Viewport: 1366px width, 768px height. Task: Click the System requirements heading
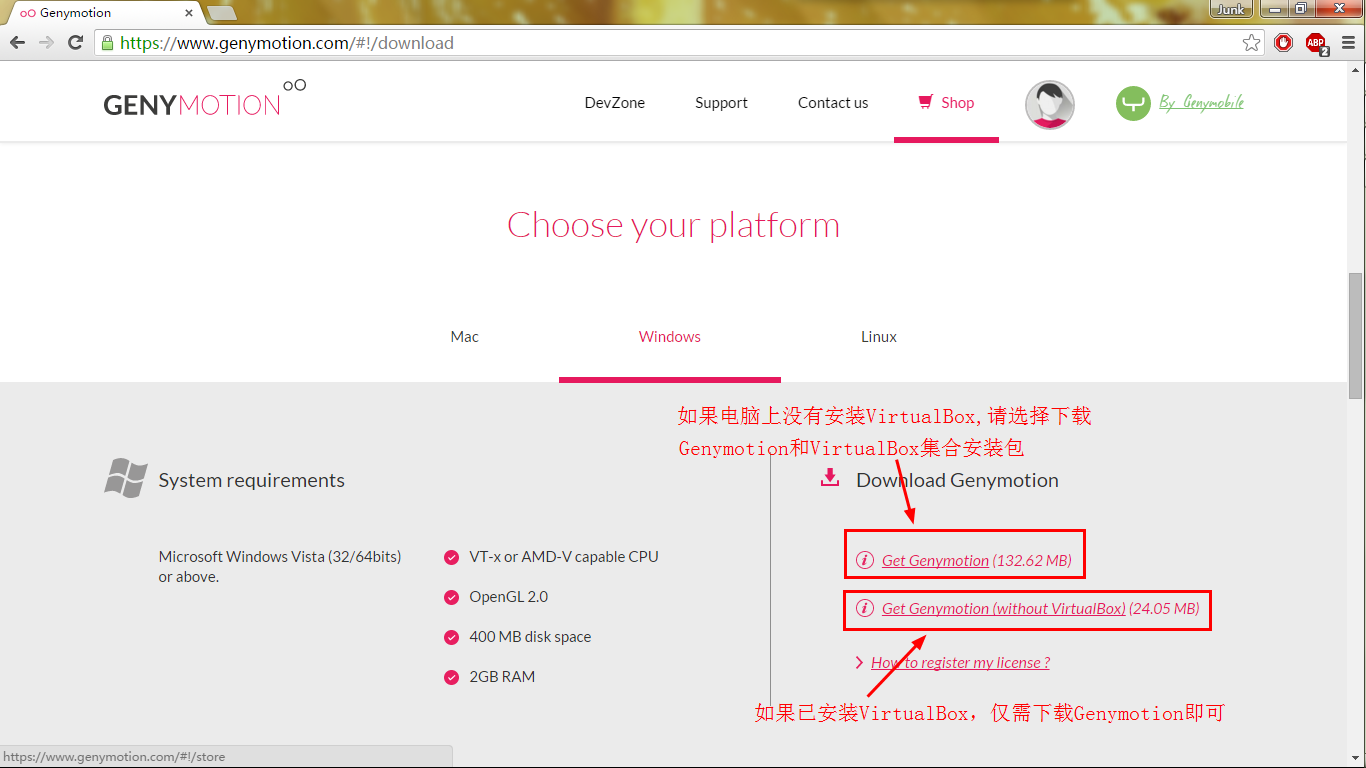[251, 481]
